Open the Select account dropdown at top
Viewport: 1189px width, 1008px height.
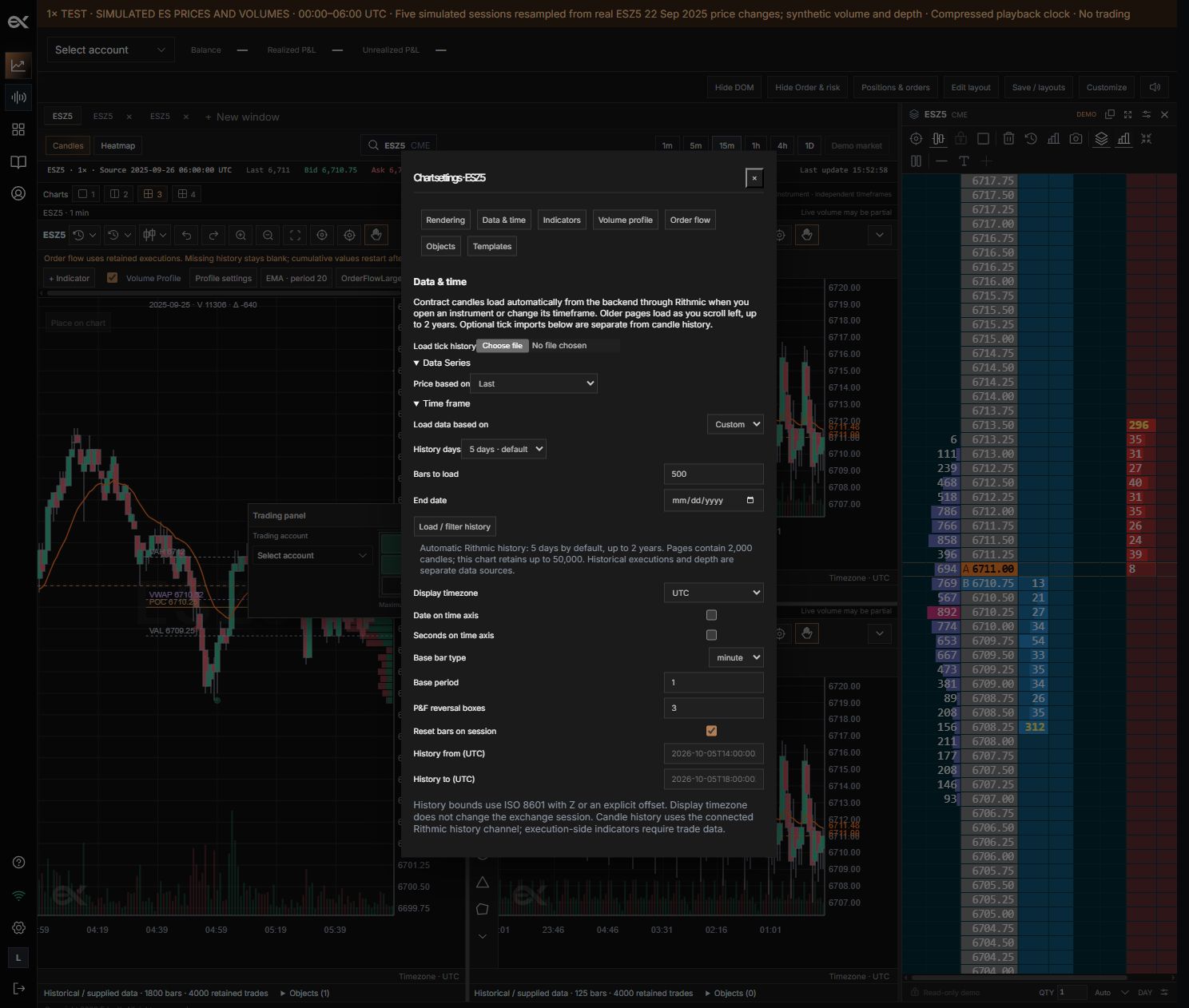pyautogui.click(x=110, y=50)
